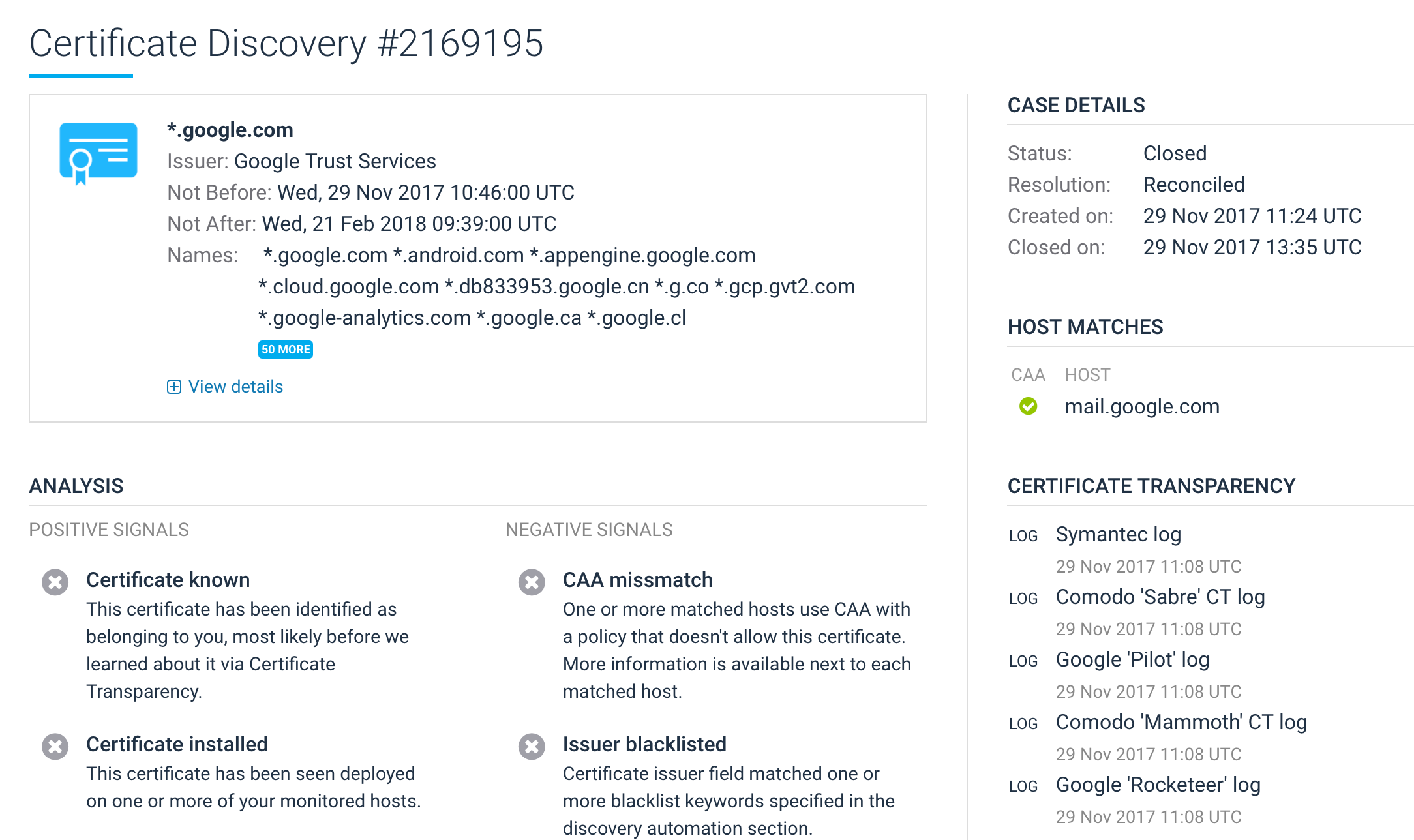The height and width of the screenshot is (840, 1414).
Task: Click the Issuer blacklisted heading
Action: (644, 744)
